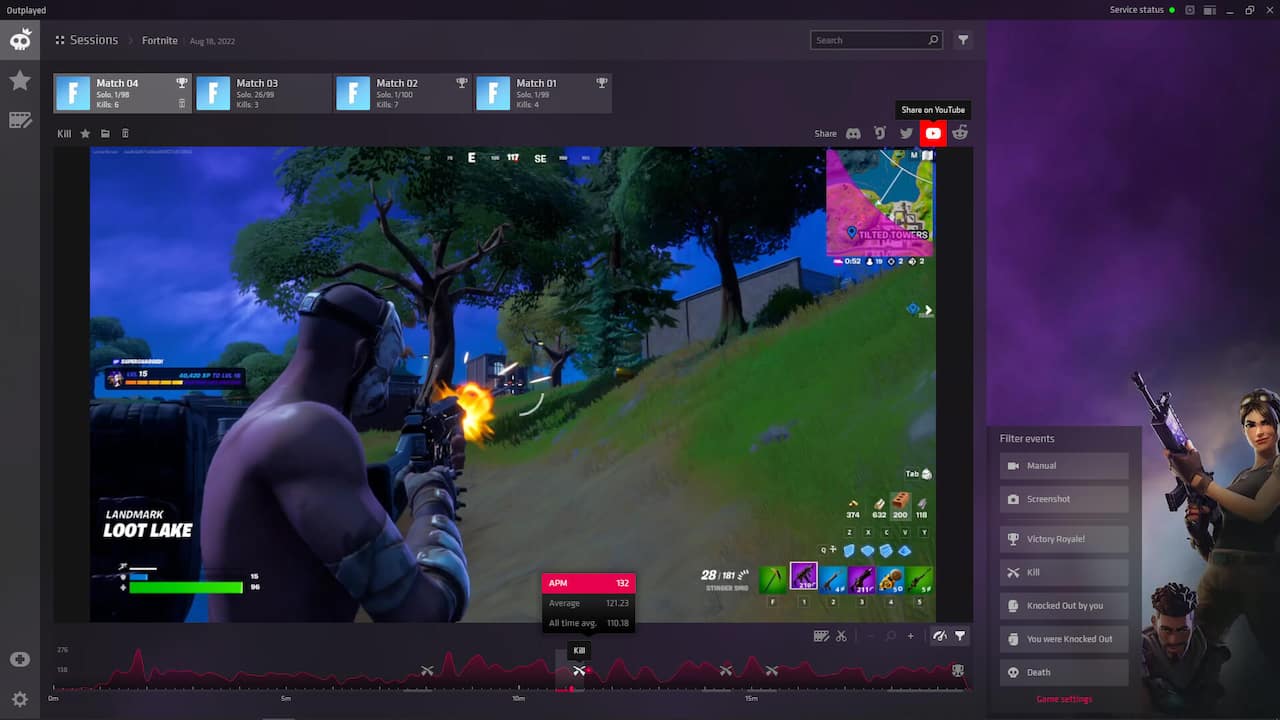
Task: Select the Match 04 session tab
Action: (122, 93)
